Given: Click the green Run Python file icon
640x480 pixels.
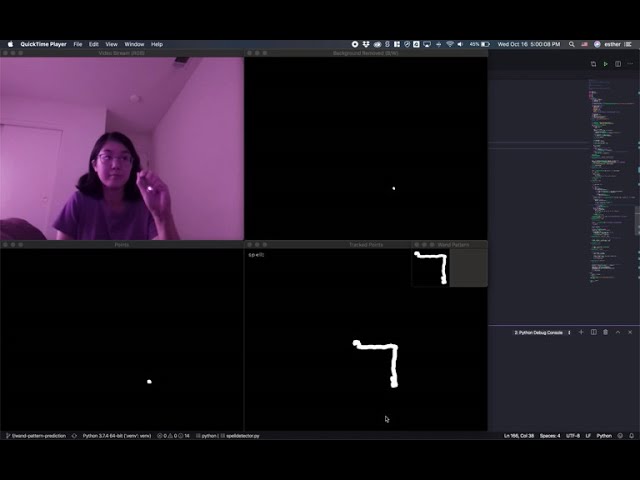Looking at the screenshot, I should pyautogui.click(x=605, y=64).
